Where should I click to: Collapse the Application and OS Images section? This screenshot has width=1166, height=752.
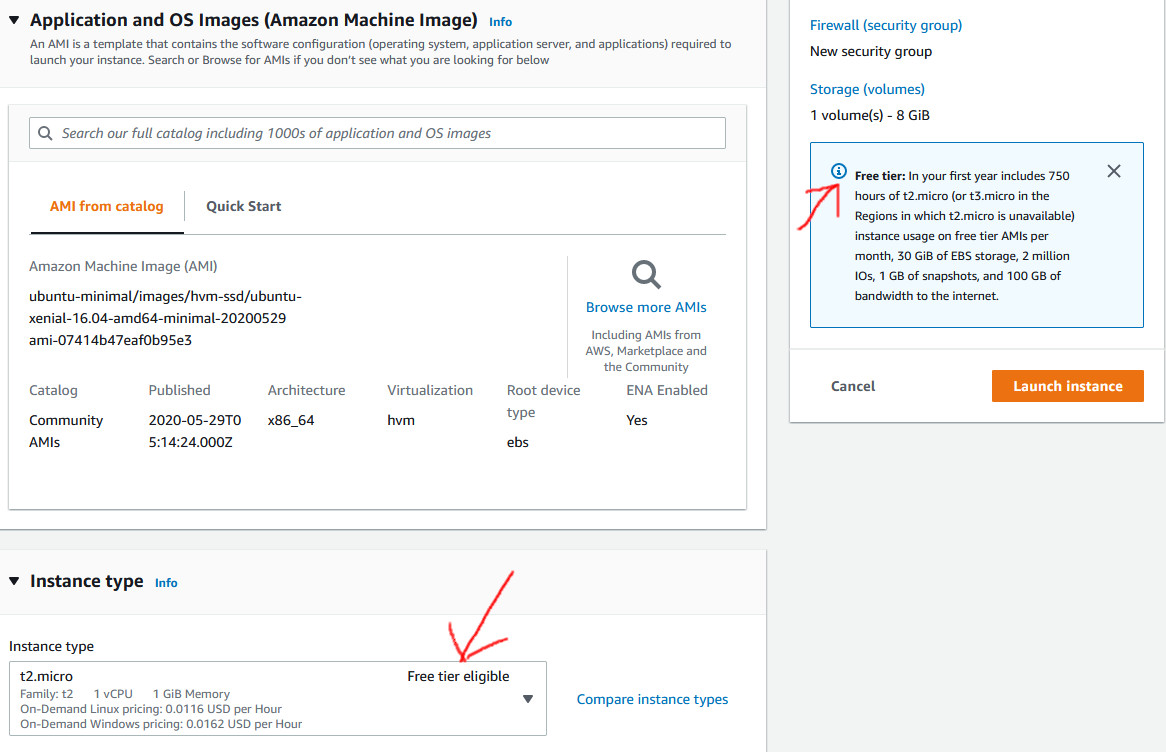pos(14,20)
